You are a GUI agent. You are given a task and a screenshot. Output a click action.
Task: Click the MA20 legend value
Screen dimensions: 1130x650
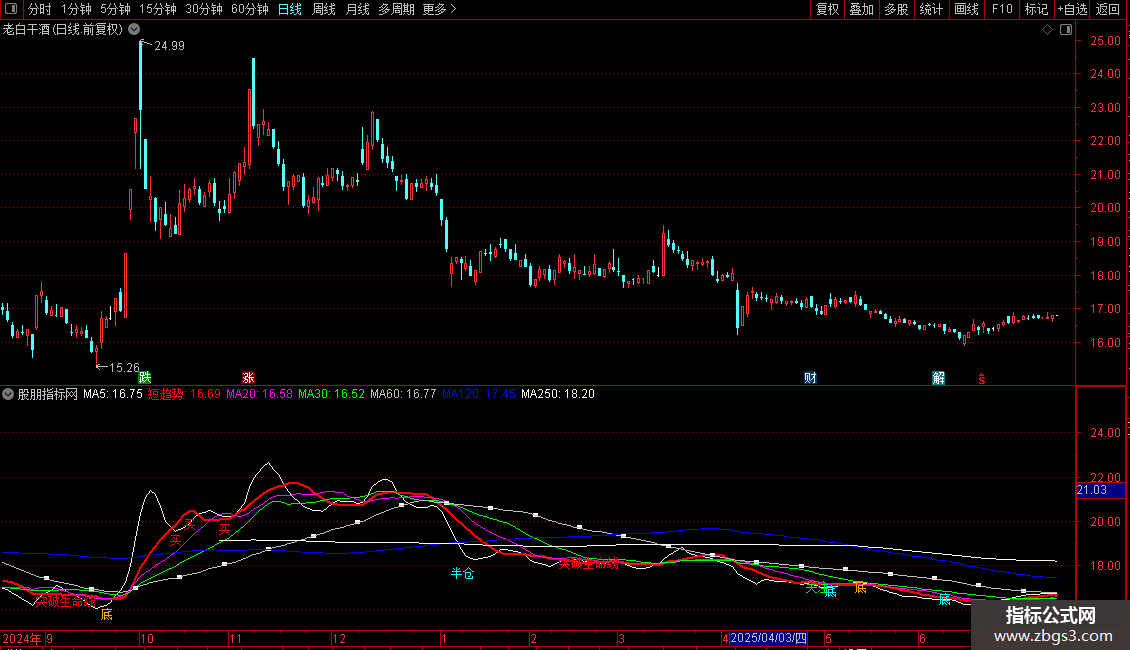tap(259, 394)
